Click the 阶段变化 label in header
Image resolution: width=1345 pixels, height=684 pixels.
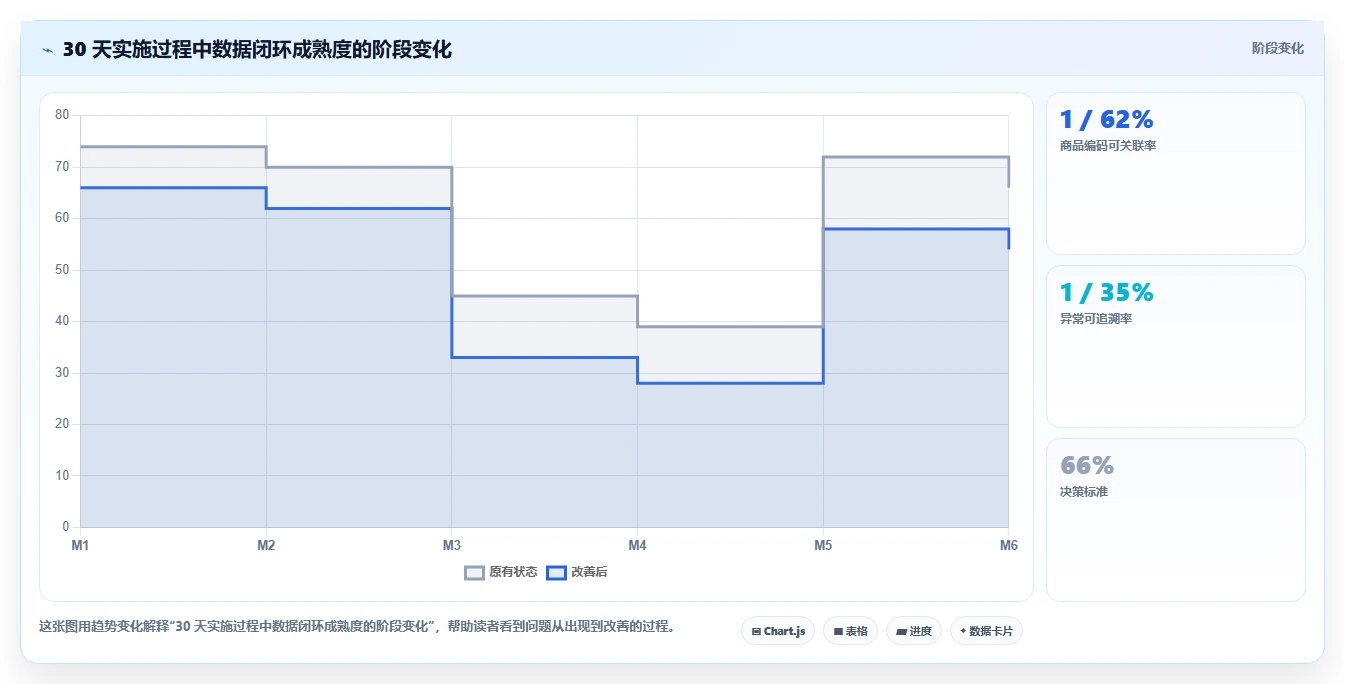click(1277, 48)
